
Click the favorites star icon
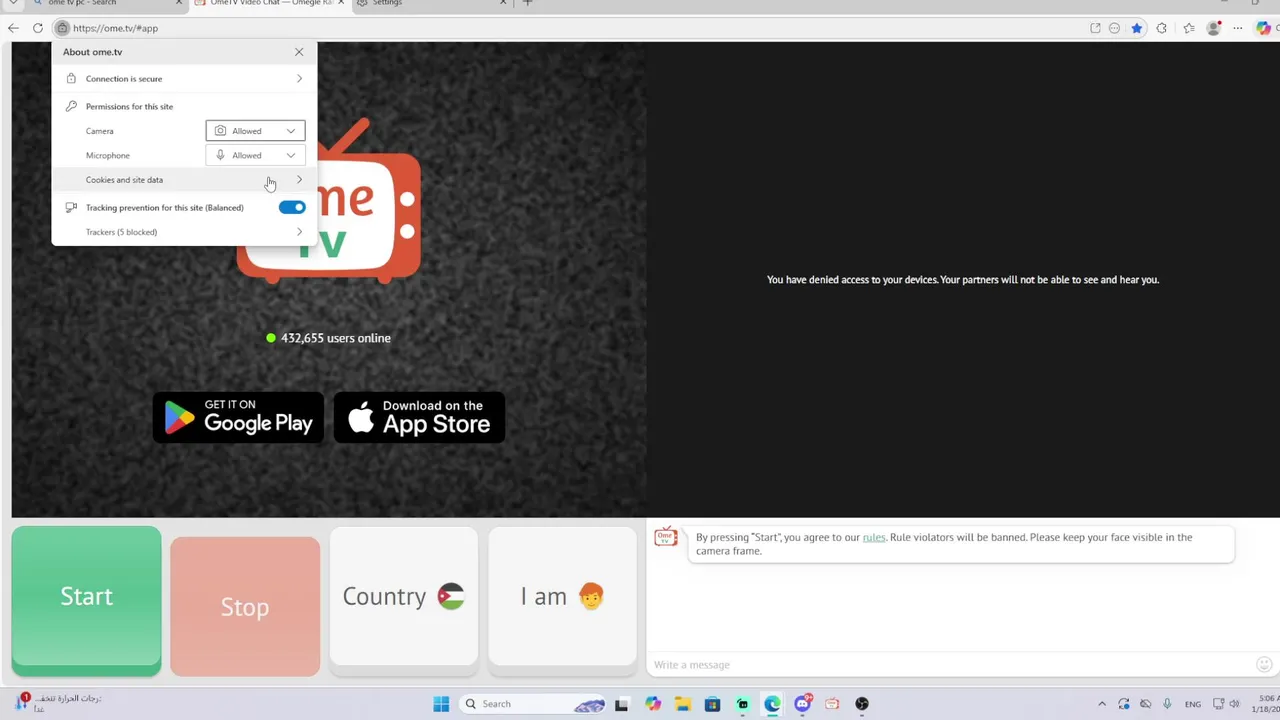tap(1137, 28)
